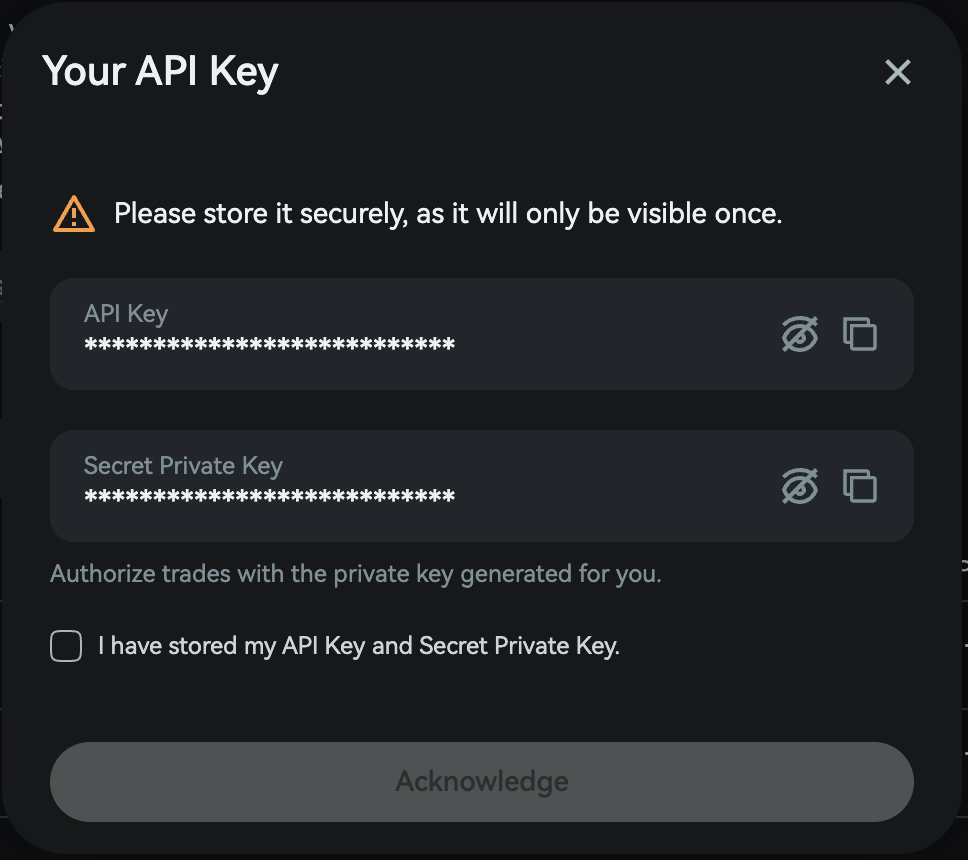The height and width of the screenshot is (860, 968).
Task: Close the Your API Key dialog
Action: pos(897,72)
